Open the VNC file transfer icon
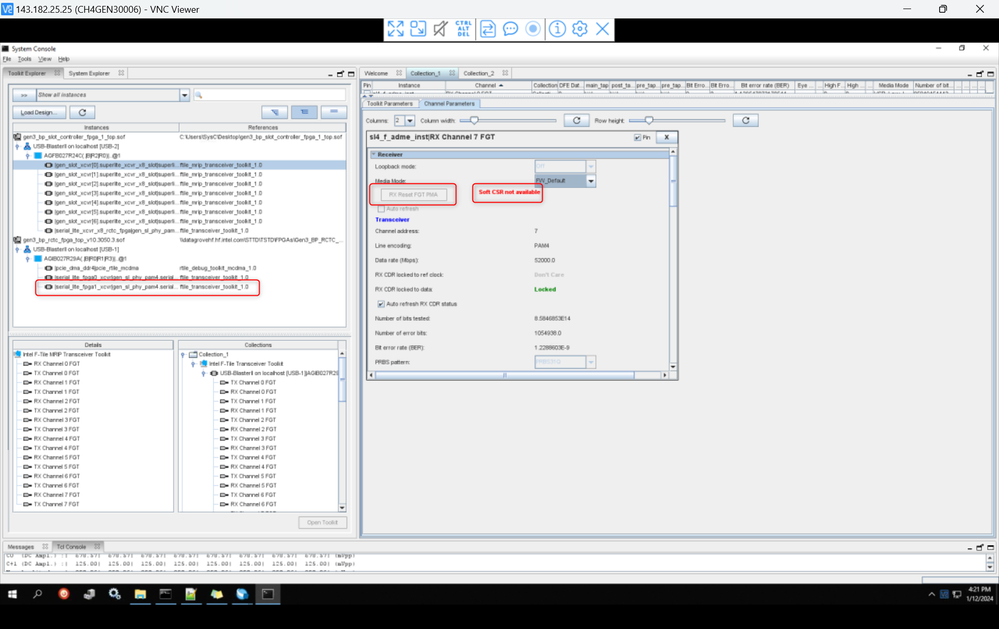The width and height of the screenshot is (999, 629). (488, 29)
